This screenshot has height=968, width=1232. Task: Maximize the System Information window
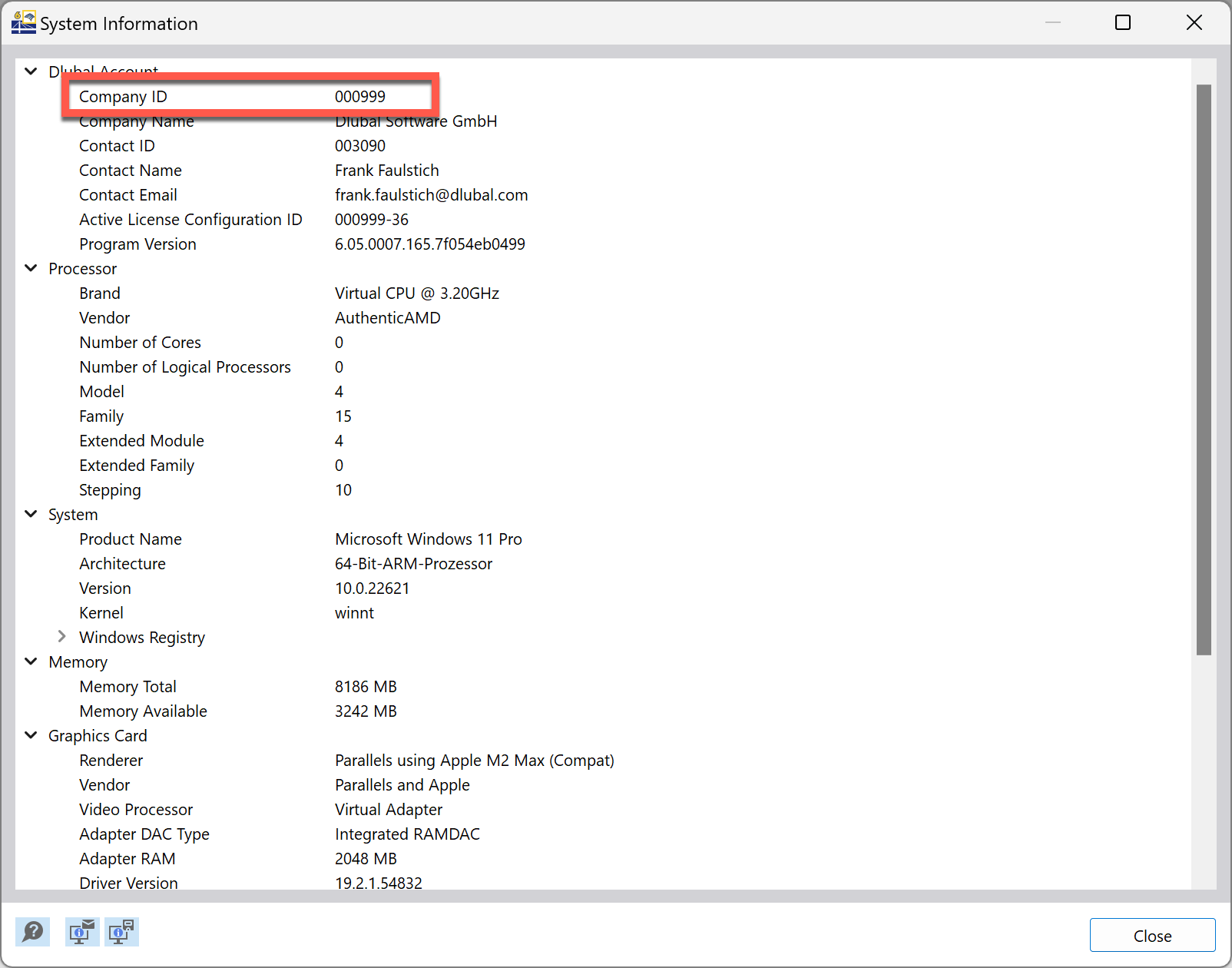(1122, 22)
